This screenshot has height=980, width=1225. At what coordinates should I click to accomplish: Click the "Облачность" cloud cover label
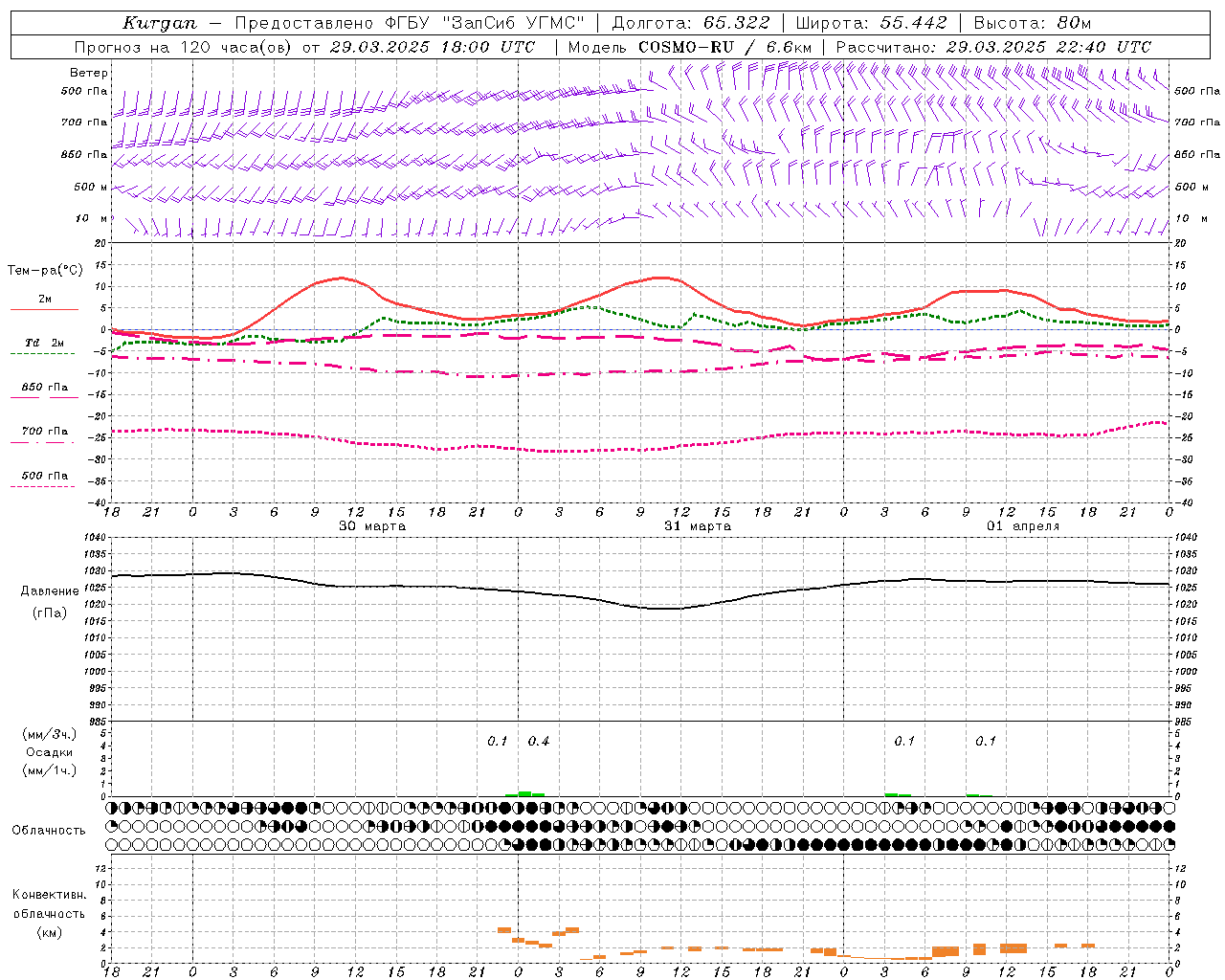(x=49, y=830)
